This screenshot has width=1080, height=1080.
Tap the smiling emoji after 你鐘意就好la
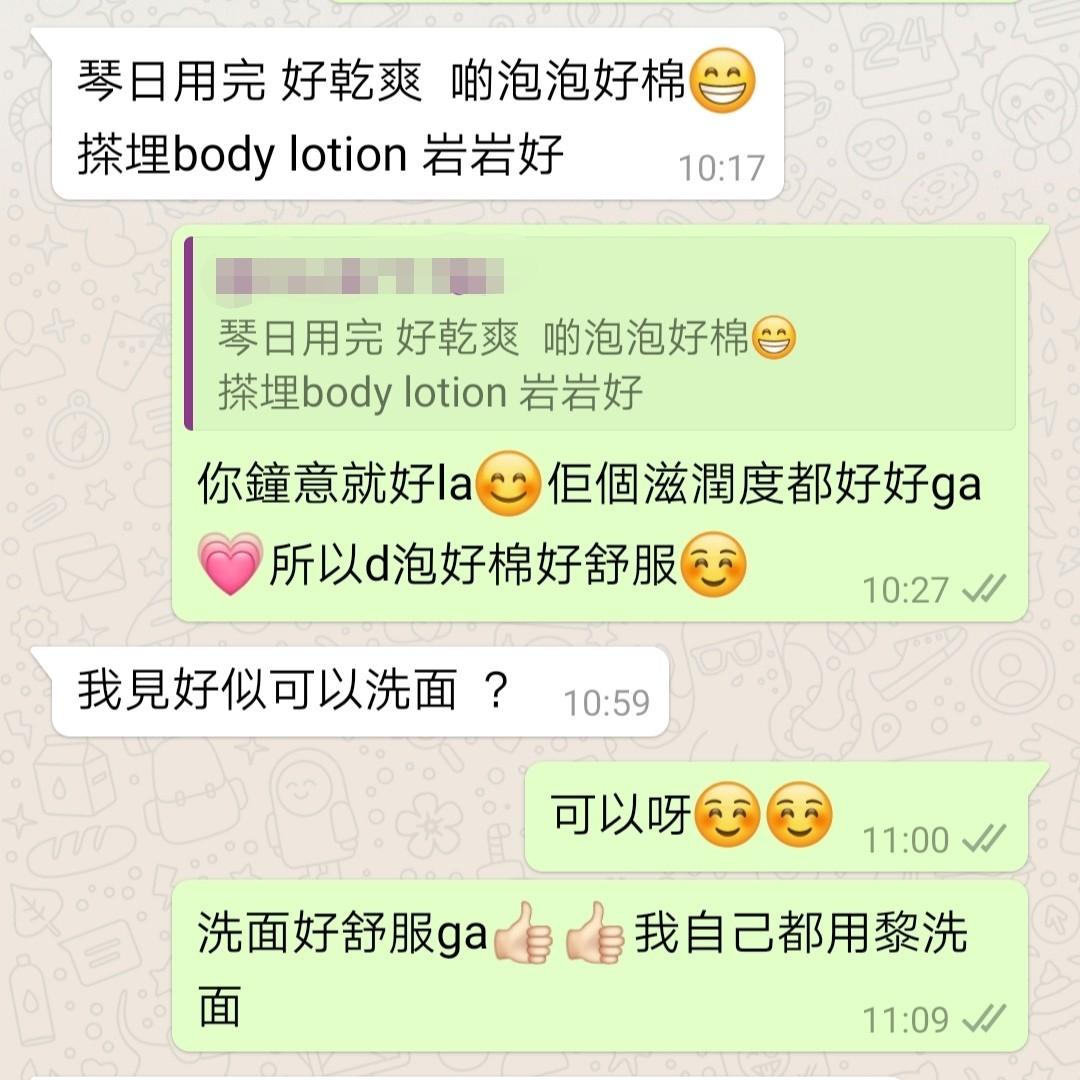click(x=509, y=484)
